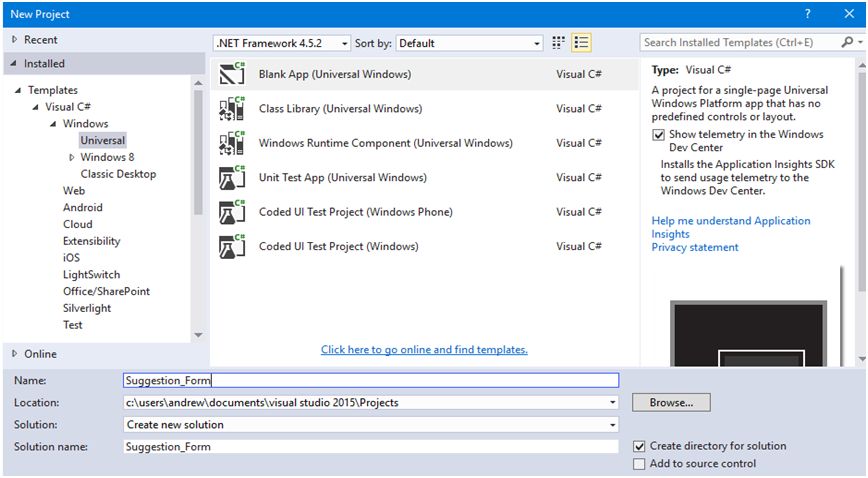Click the project Name input field

tap(370, 381)
